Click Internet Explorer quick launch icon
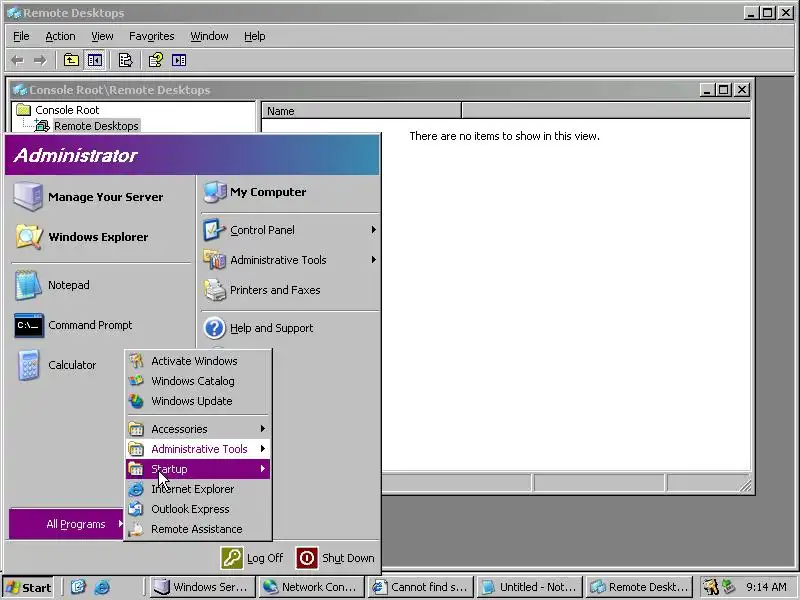The height and width of the screenshot is (600, 800). click(102, 587)
